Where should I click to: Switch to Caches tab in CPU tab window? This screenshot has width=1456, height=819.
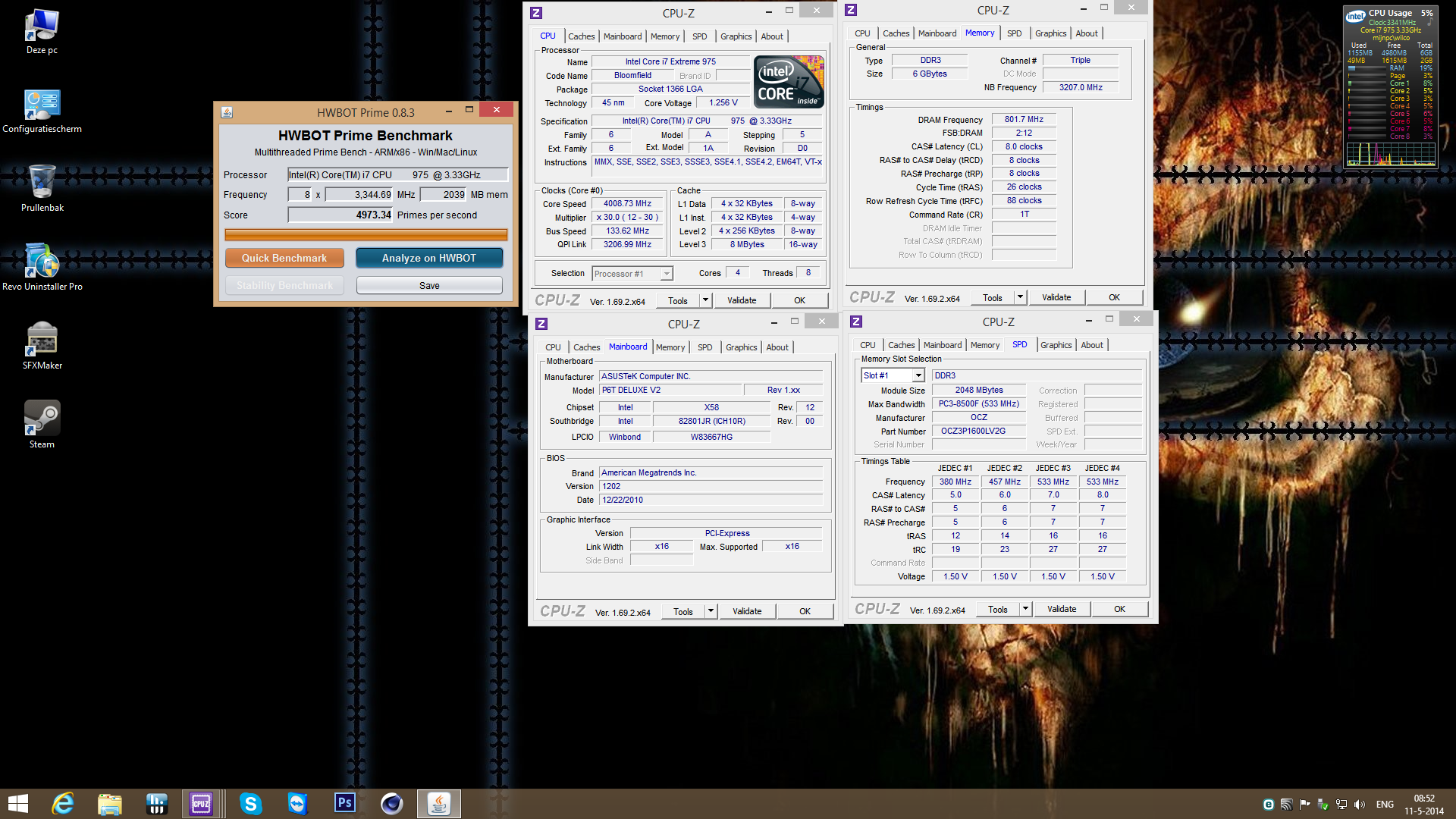pos(581,36)
